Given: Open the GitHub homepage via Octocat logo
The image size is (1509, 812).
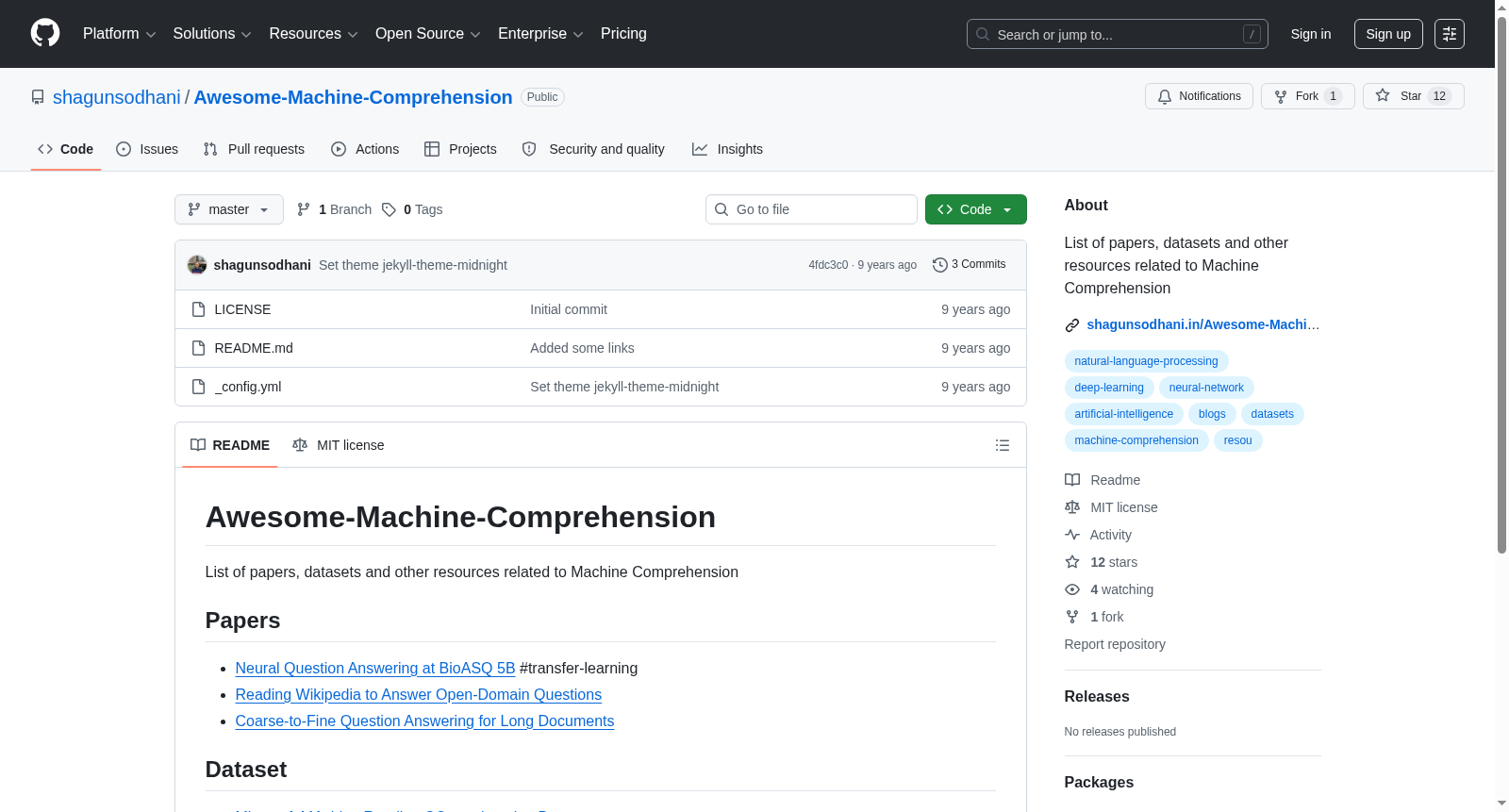Looking at the screenshot, I should tap(45, 33).
